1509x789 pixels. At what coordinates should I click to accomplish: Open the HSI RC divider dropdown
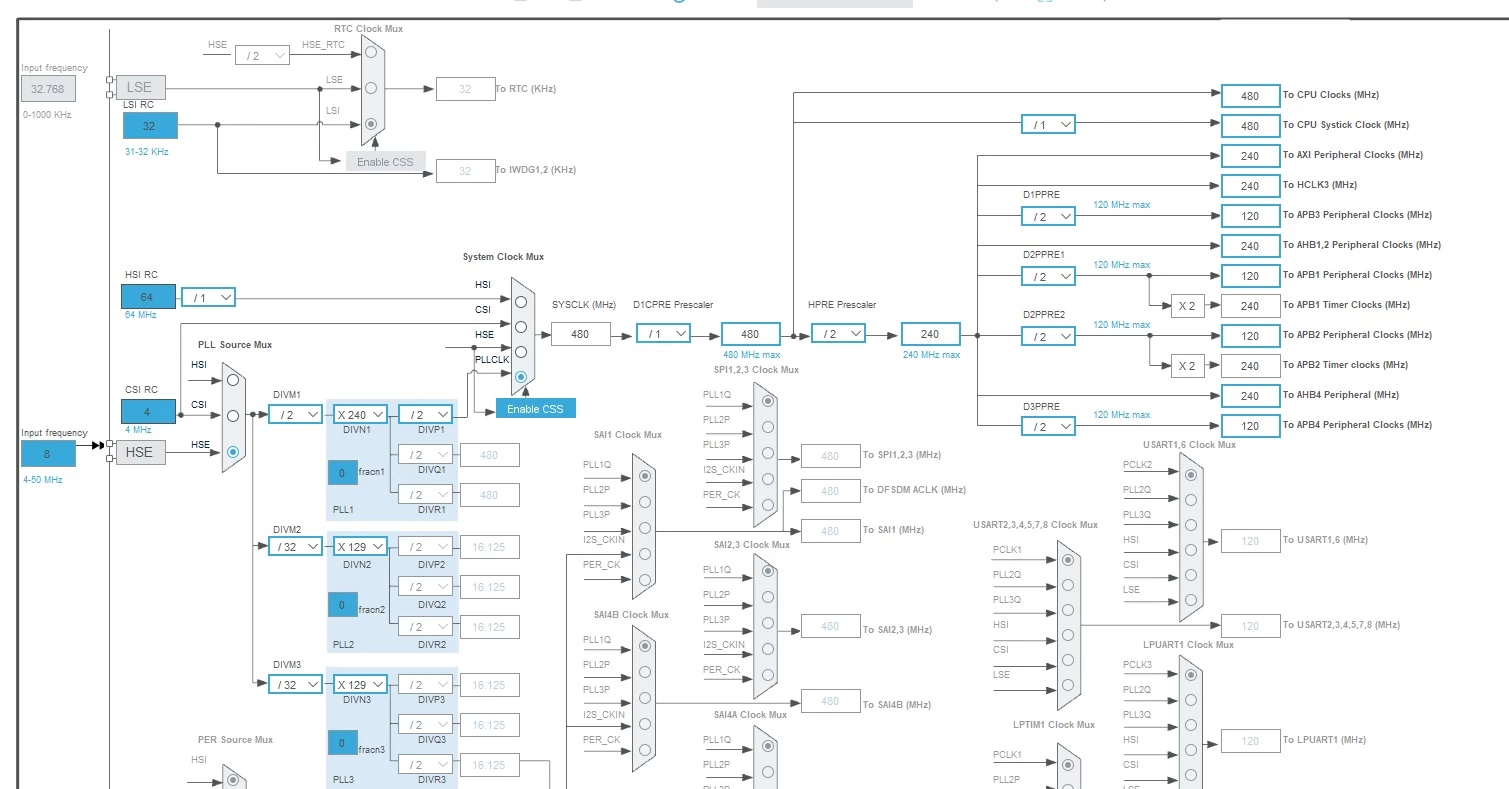pos(208,297)
